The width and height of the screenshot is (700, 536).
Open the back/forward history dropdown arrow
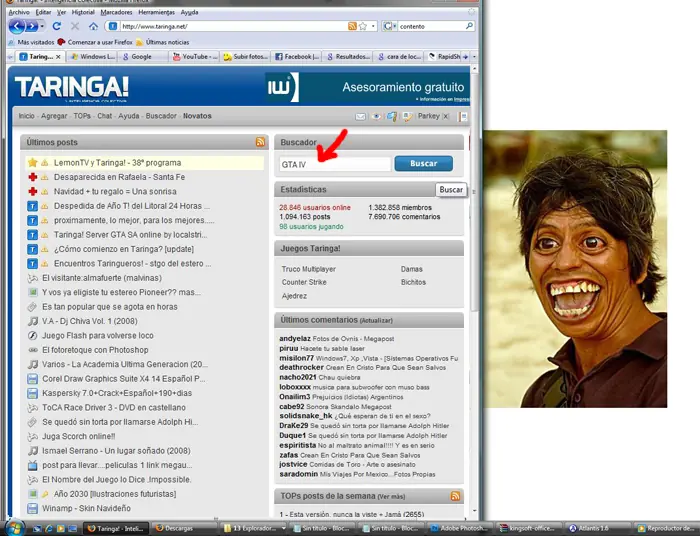point(42,26)
